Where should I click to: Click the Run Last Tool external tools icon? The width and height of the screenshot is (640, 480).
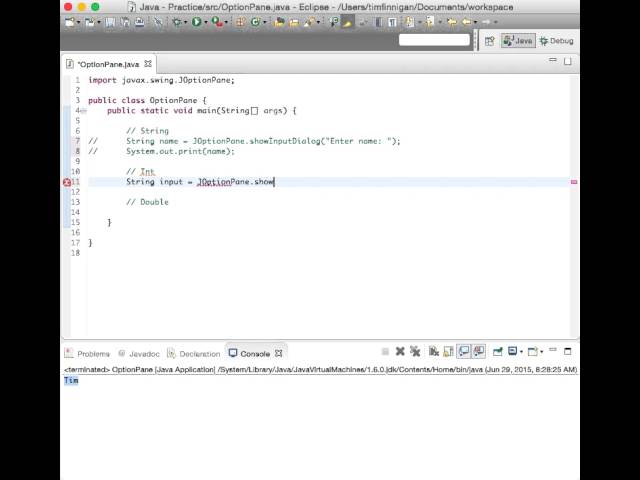216,22
